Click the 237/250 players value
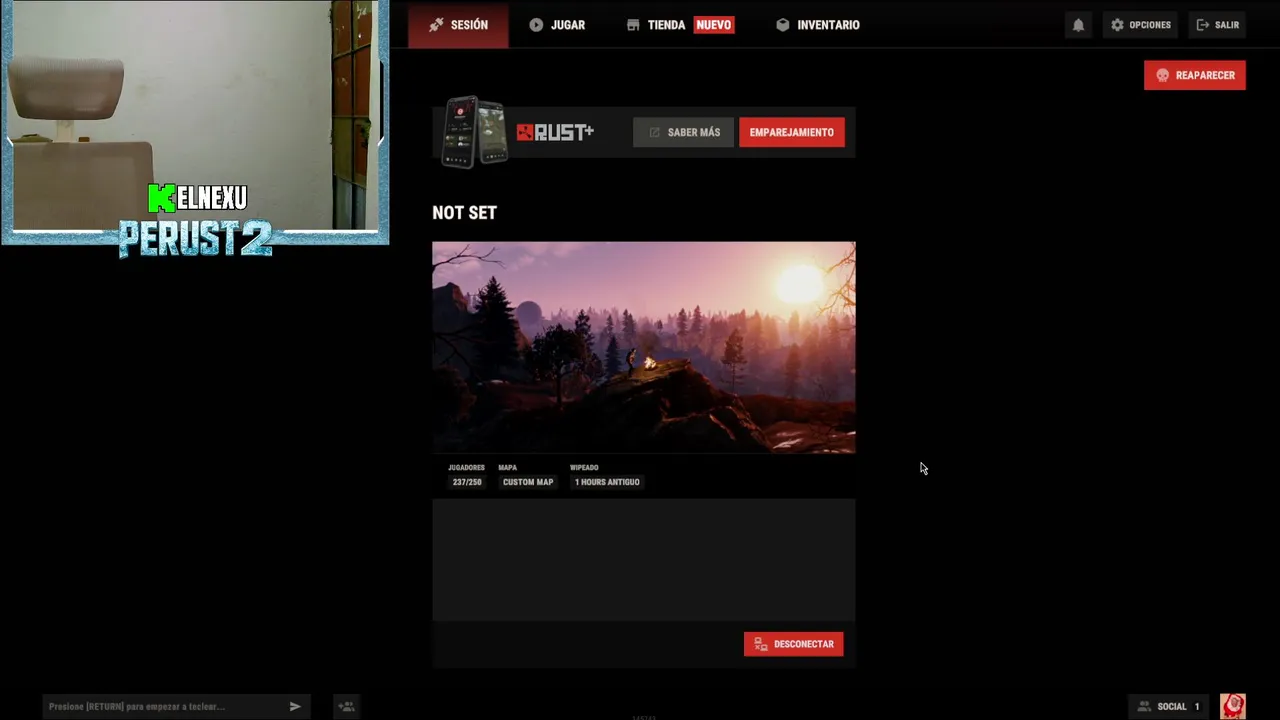Screen dimensions: 1280x720 tap(467, 482)
